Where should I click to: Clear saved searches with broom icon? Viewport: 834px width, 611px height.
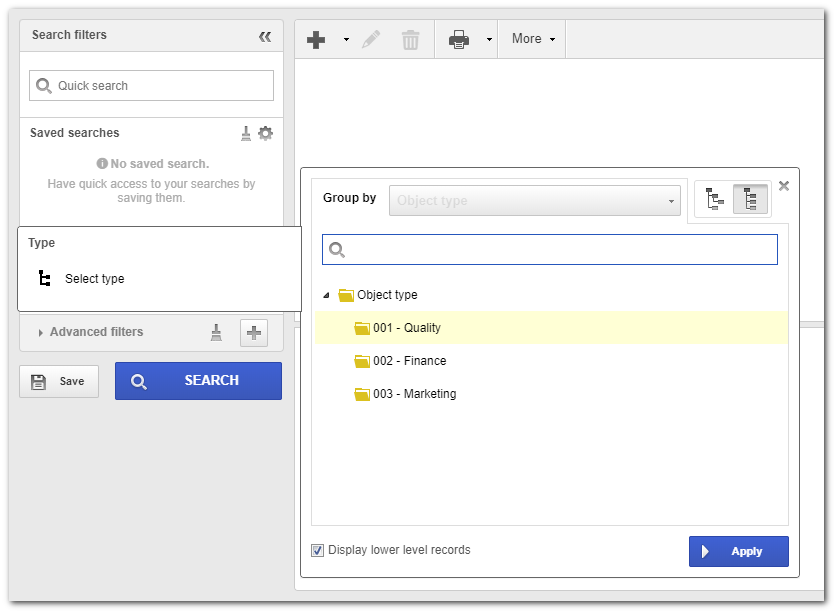tap(246, 133)
